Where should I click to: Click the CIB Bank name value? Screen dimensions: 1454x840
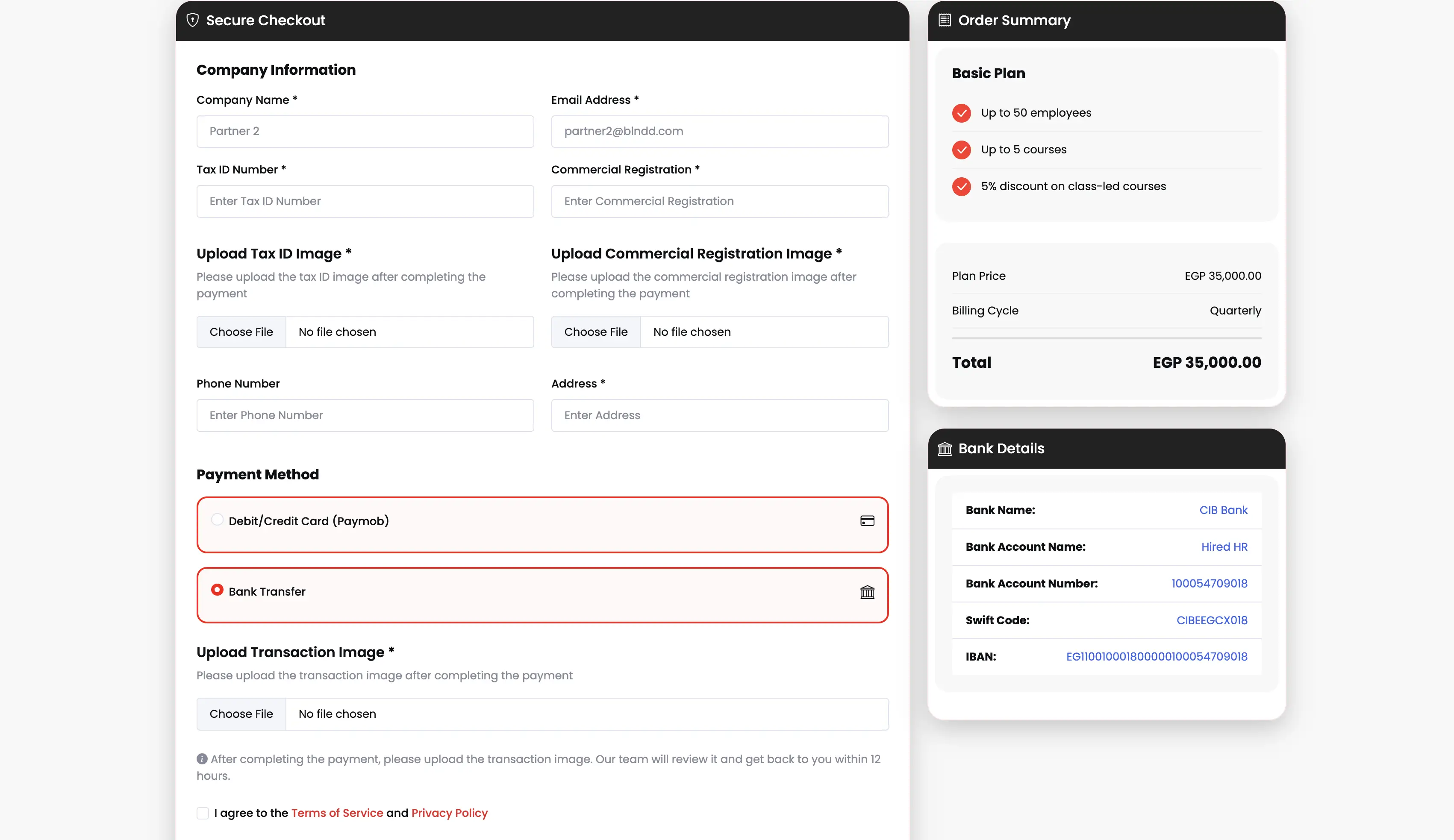pos(1223,510)
